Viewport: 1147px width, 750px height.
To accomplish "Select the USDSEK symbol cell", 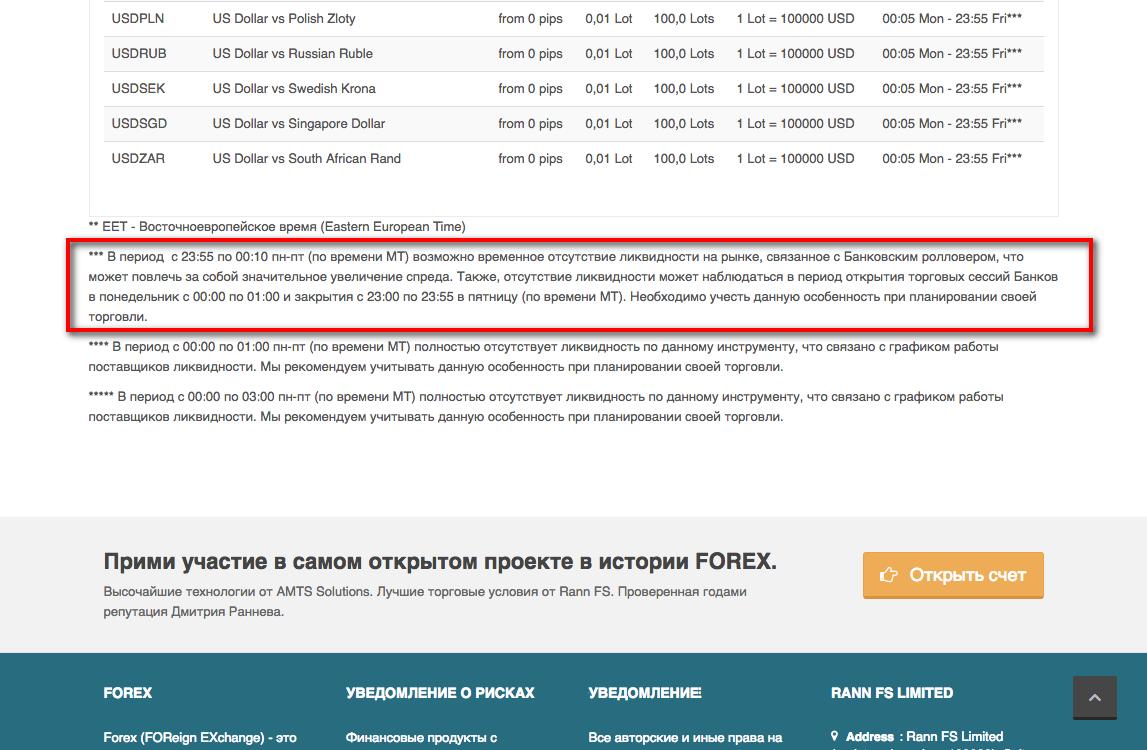I will click(138, 89).
